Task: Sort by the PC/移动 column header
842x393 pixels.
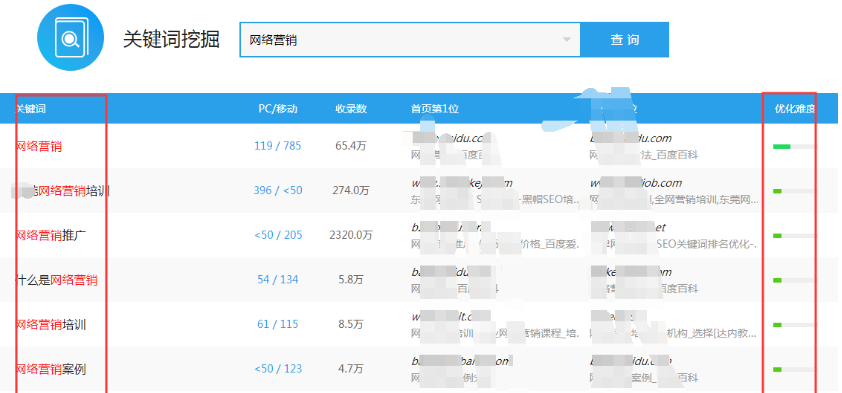Action: pyautogui.click(x=278, y=109)
